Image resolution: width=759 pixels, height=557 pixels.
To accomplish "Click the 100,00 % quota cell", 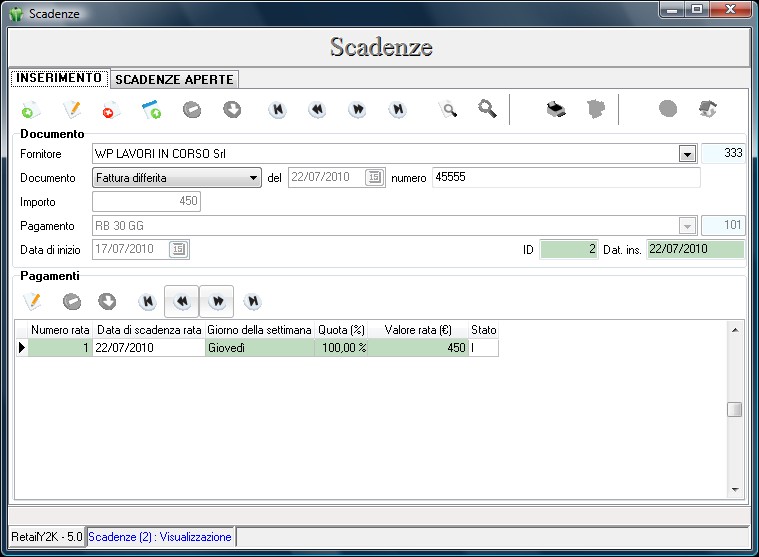I will [x=341, y=347].
